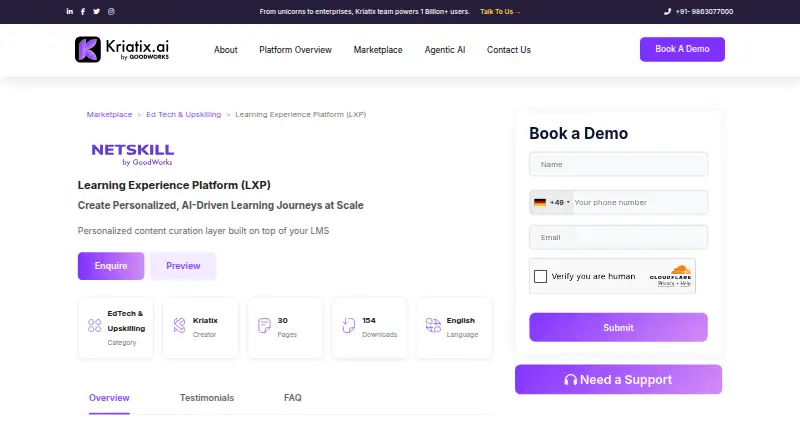Click the English language globe icon
This screenshot has width=800, height=440.
click(x=433, y=325)
